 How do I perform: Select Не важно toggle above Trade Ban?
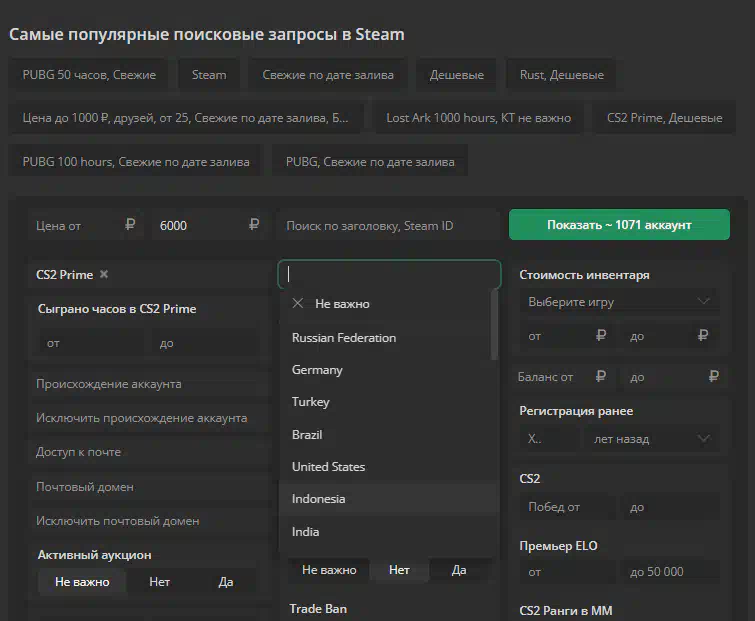tap(329, 570)
